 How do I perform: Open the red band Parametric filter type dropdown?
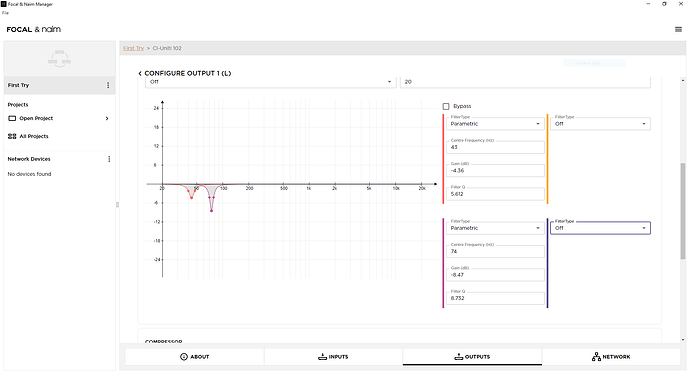point(495,124)
